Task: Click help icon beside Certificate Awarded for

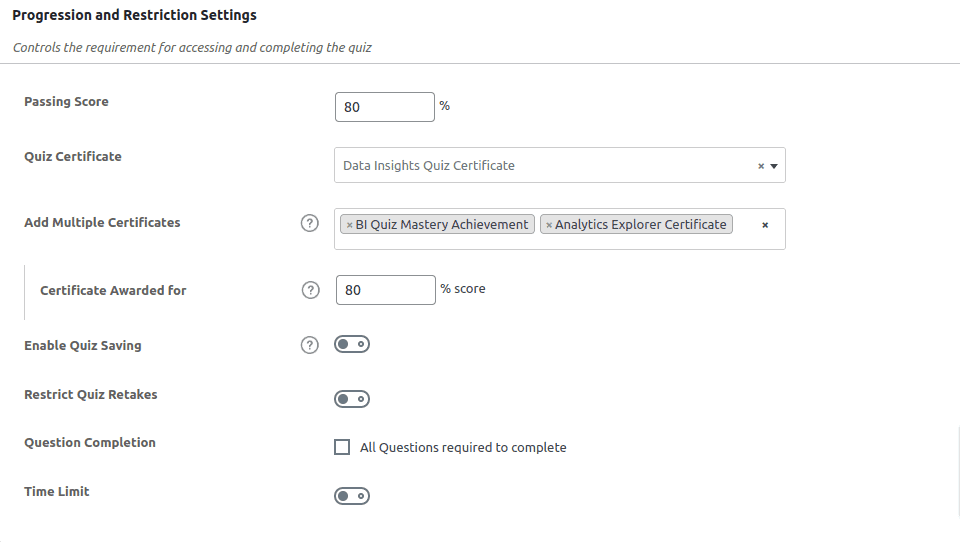Action: pos(310,290)
